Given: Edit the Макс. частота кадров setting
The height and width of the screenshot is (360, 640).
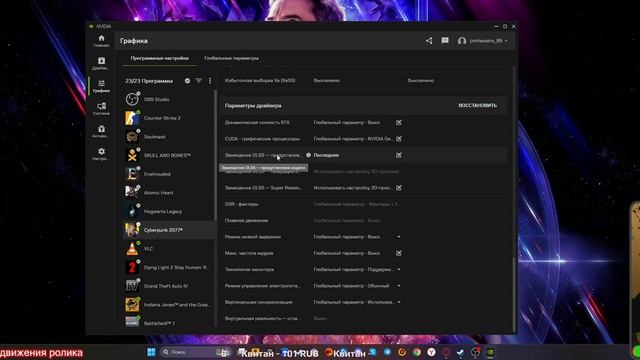Looking at the screenshot, I should [398, 253].
